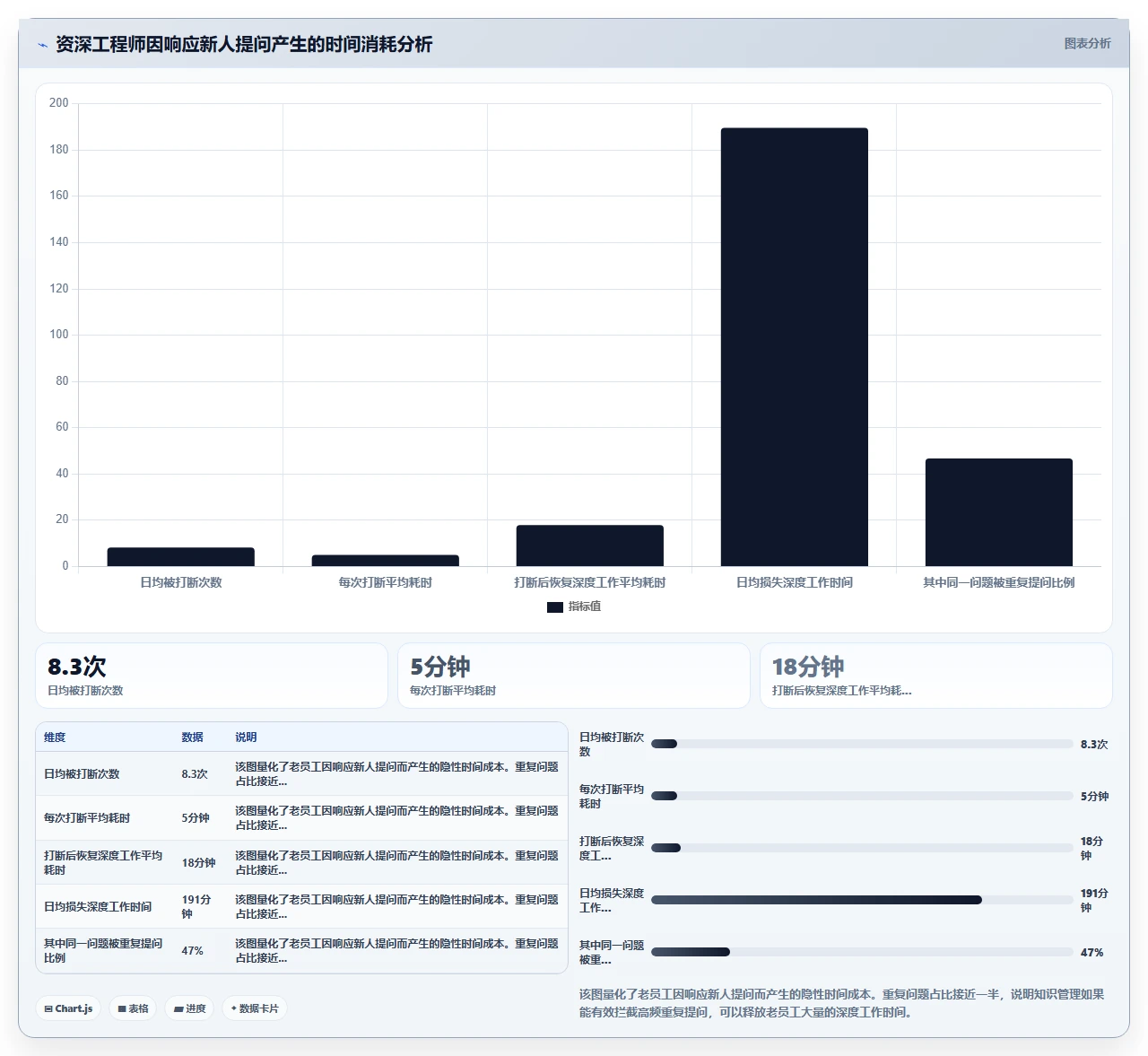
Task: Select the 每次打断平均耗时 table row
Action: coord(302,818)
